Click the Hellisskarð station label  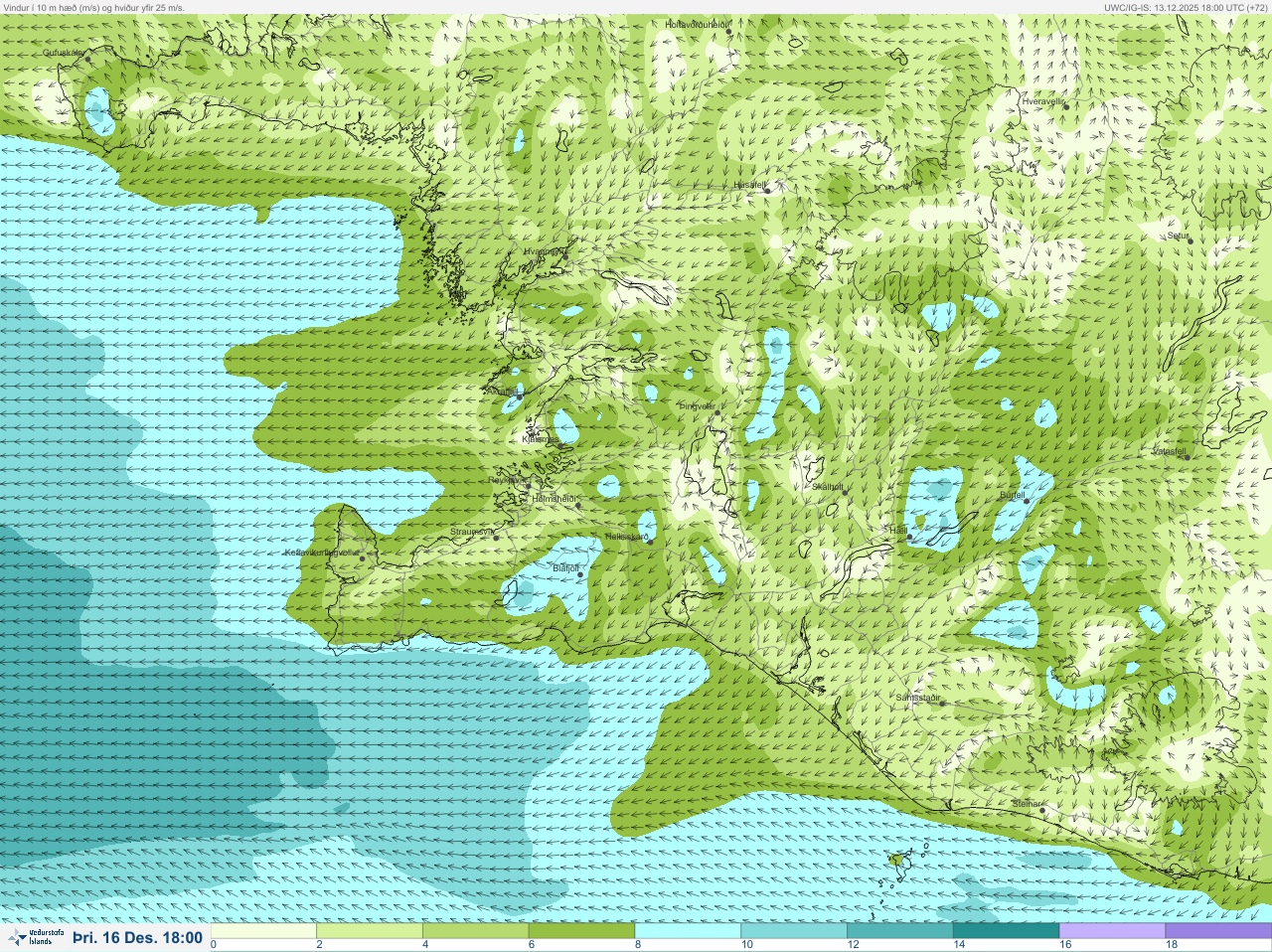point(626,537)
